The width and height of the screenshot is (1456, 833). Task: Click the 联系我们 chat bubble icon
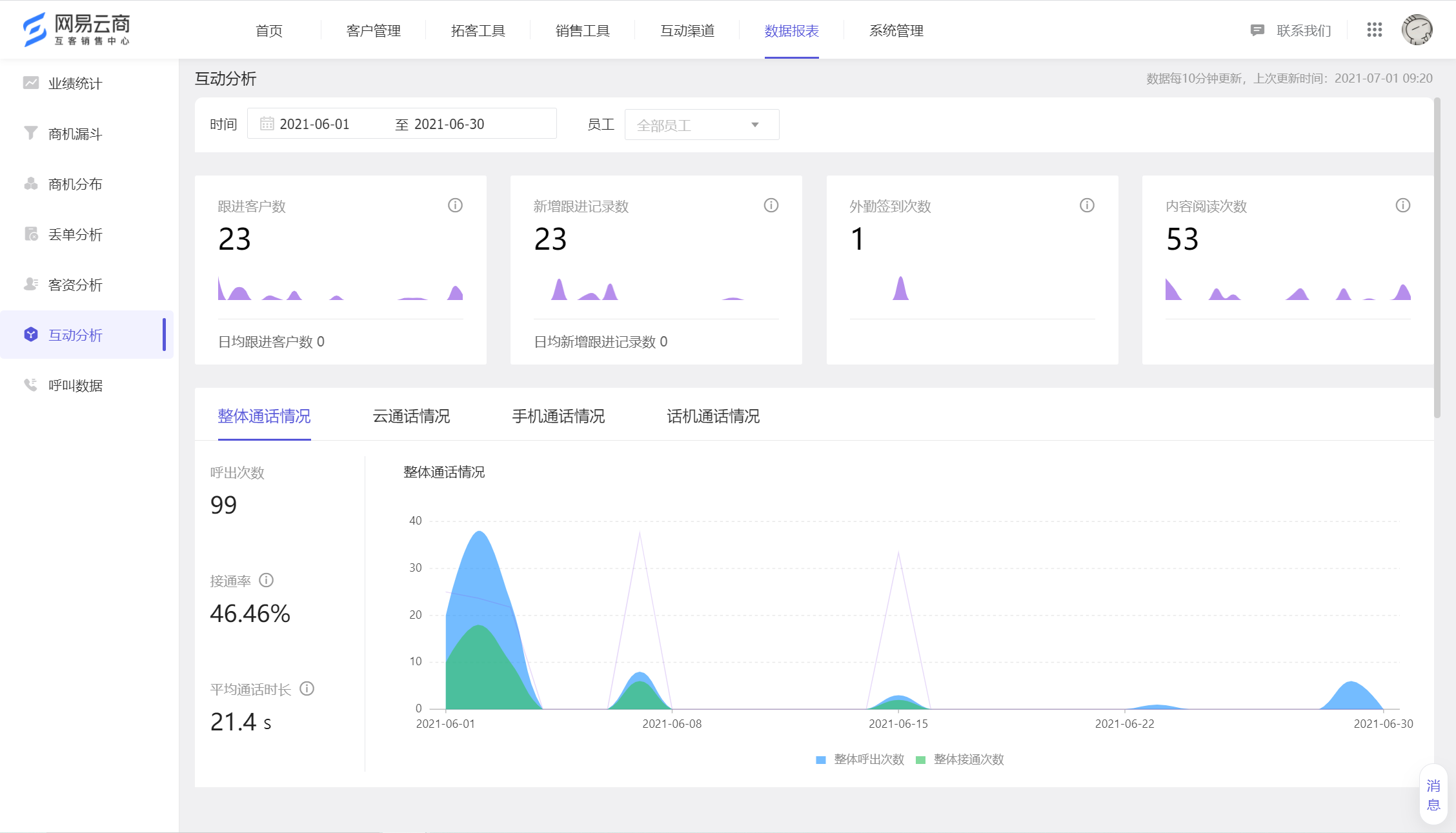[x=1257, y=30]
